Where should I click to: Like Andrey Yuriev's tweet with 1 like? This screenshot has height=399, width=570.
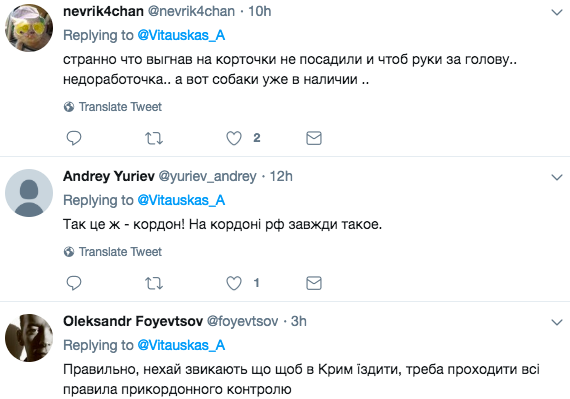[x=234, y=283]
